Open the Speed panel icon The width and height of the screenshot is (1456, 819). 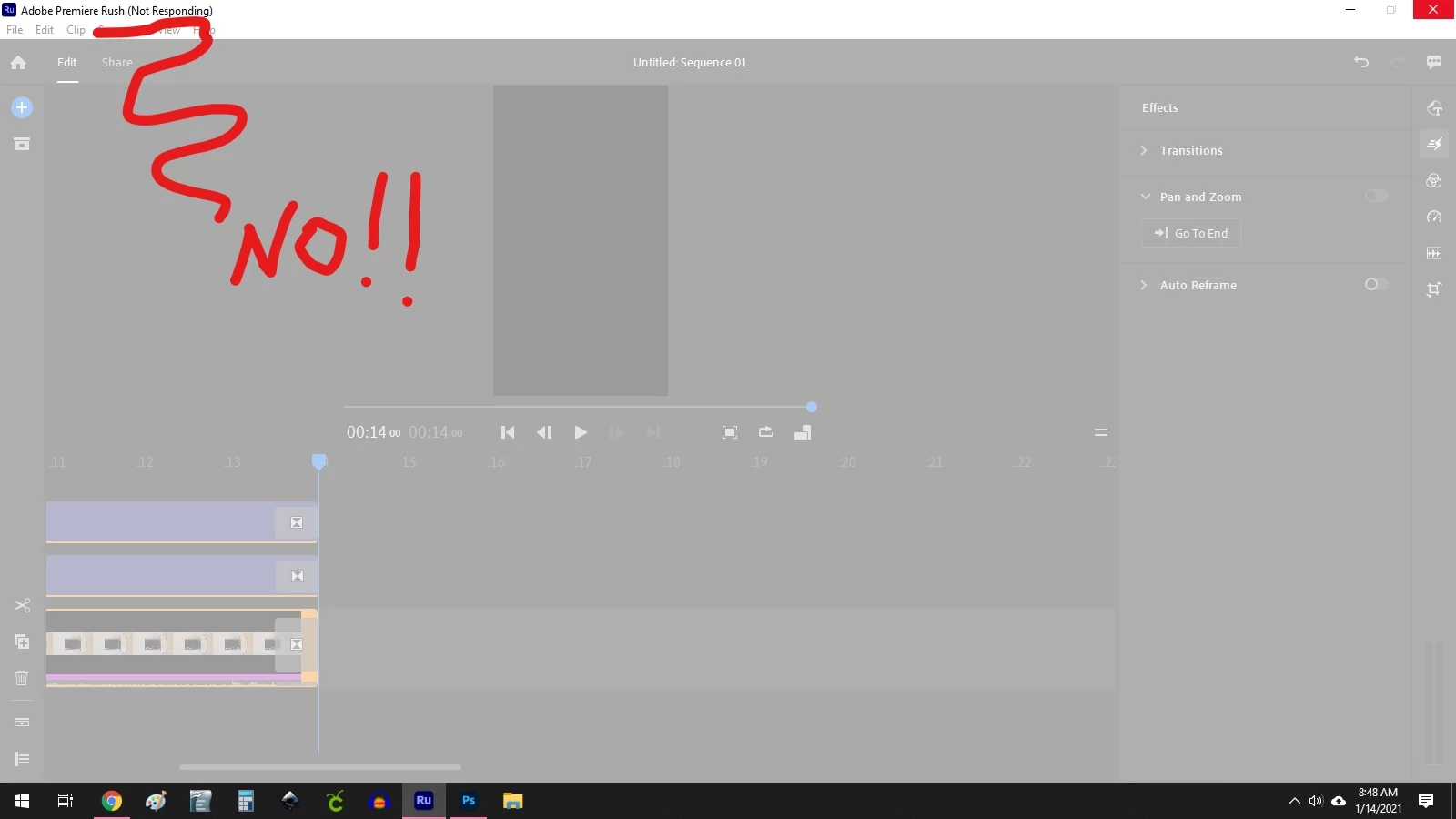[1434, 217]
